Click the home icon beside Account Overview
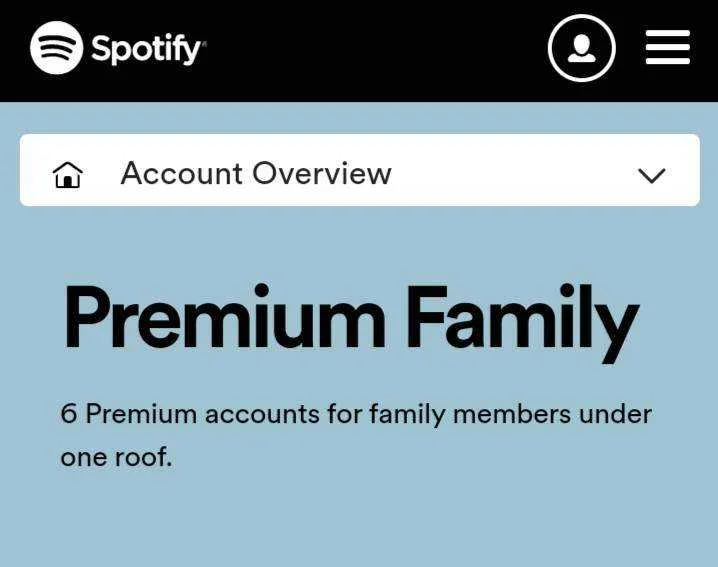The height and width of the screenshot is (567, 718). [x=68, y=175]
